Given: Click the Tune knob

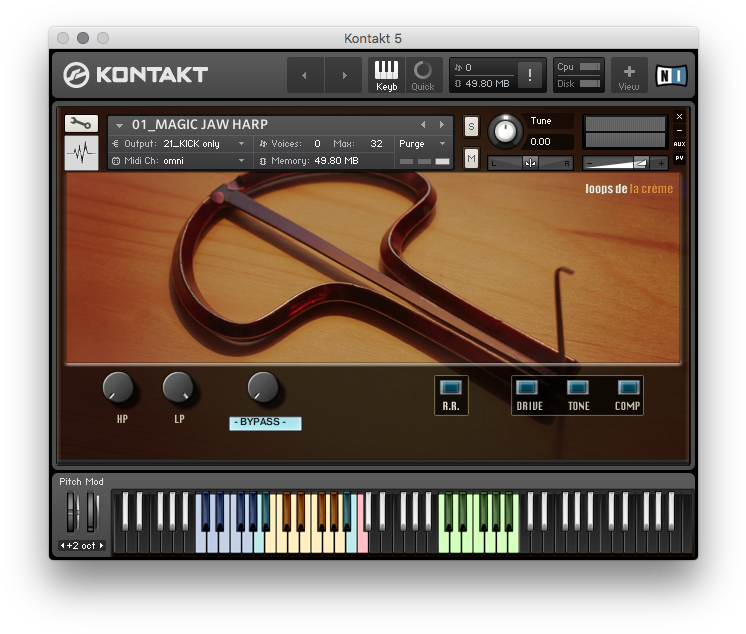Looking at the screenshot, I should tap(505, 131).
